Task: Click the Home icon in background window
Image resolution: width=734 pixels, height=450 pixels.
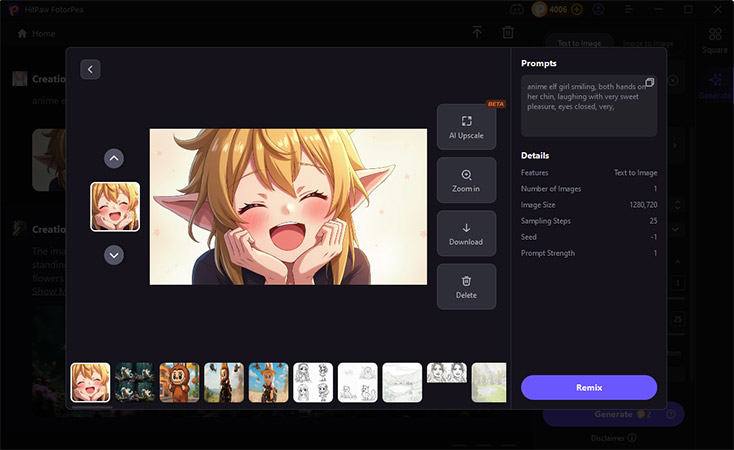Action: [x=22, y=33]
